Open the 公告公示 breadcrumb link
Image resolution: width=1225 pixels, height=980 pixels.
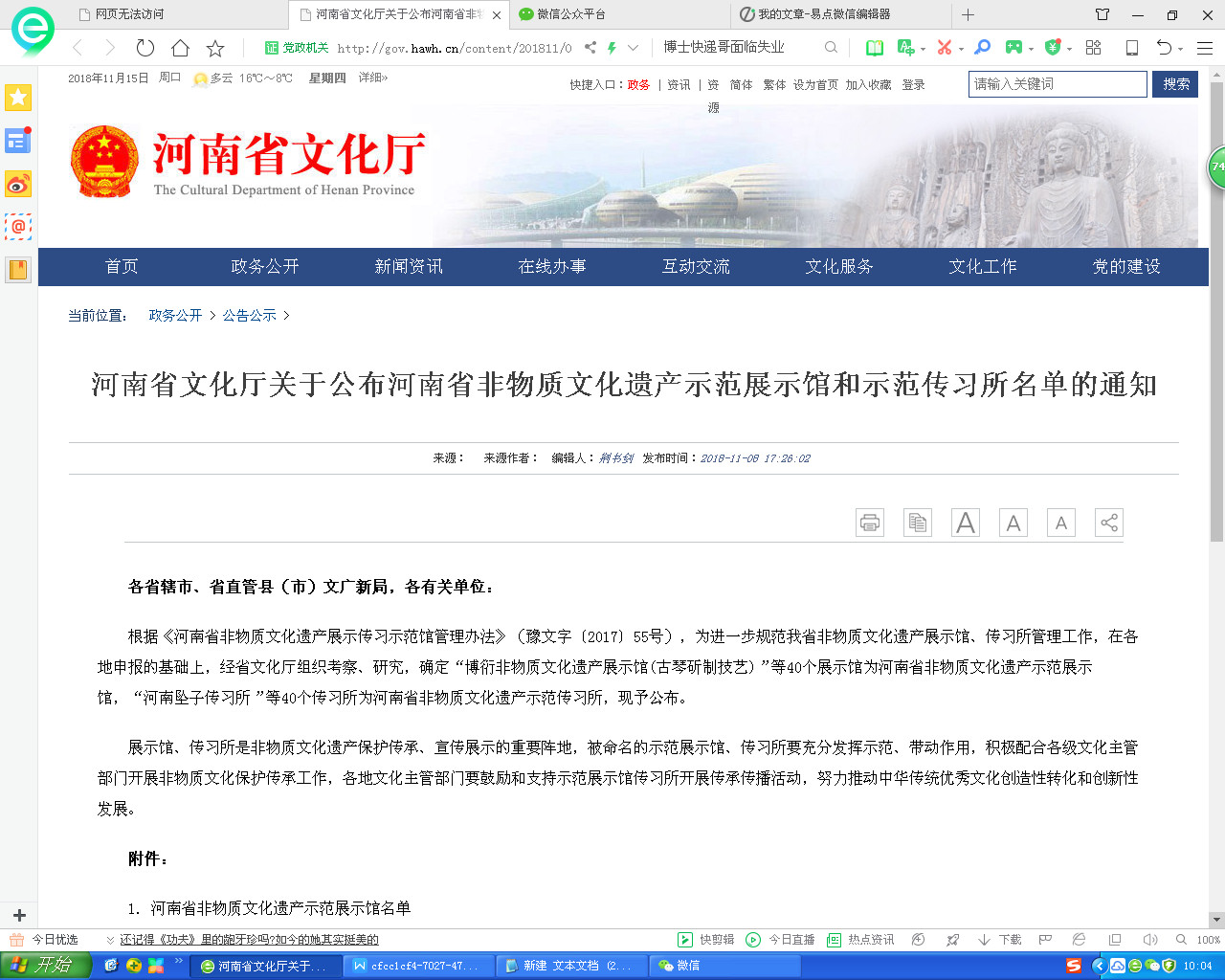tap(249, 315)
